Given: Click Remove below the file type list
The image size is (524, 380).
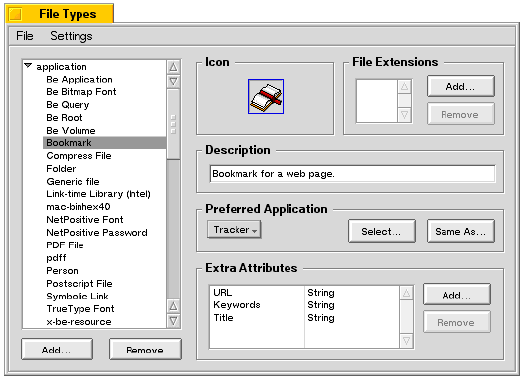Looking at the screenshot, I should 145,350.
